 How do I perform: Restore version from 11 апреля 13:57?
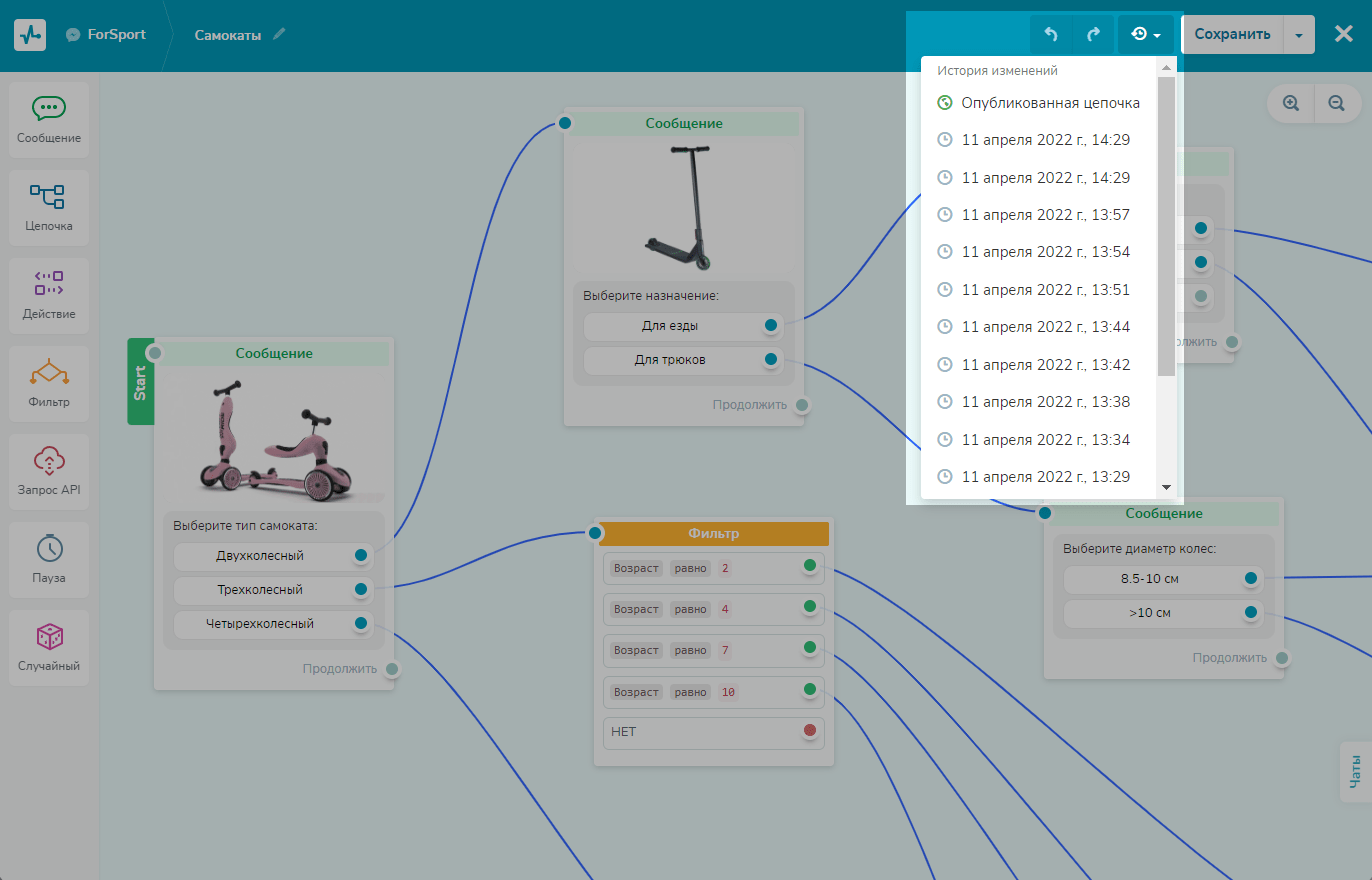[x=1045, y=215]
